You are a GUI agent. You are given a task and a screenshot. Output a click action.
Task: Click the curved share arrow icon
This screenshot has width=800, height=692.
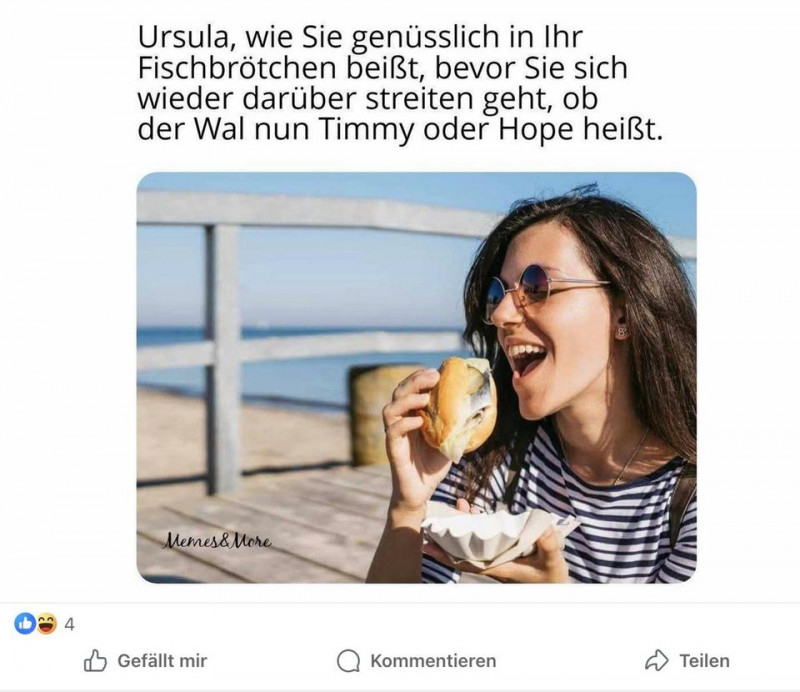point(657,660)
